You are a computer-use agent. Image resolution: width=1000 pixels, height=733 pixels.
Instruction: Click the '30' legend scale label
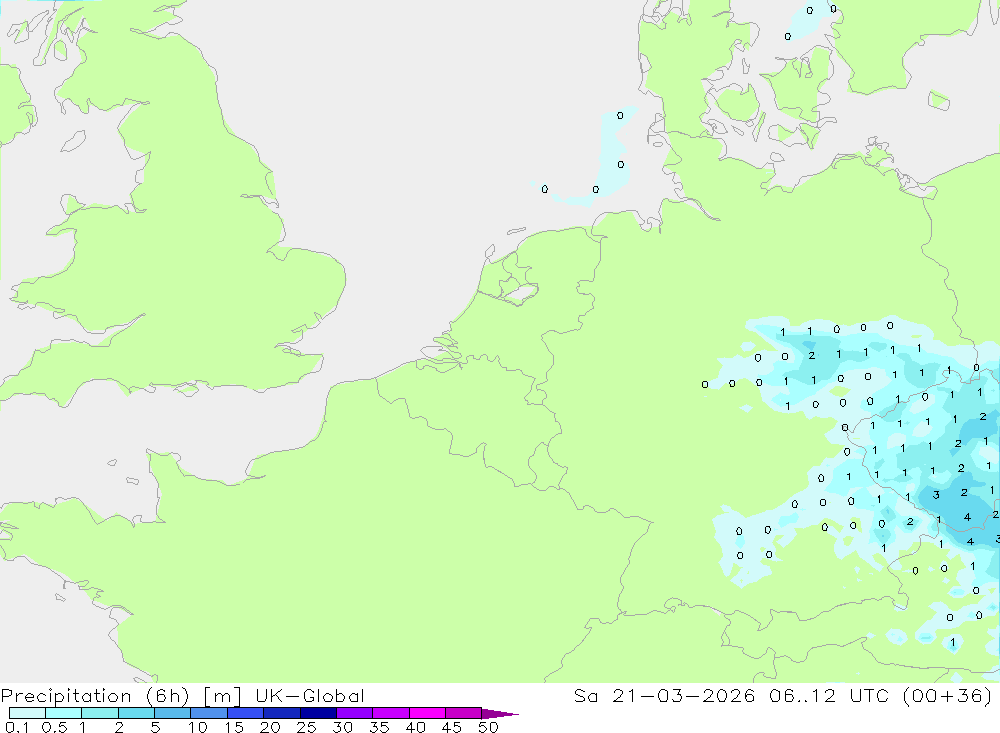pos(342,727)
